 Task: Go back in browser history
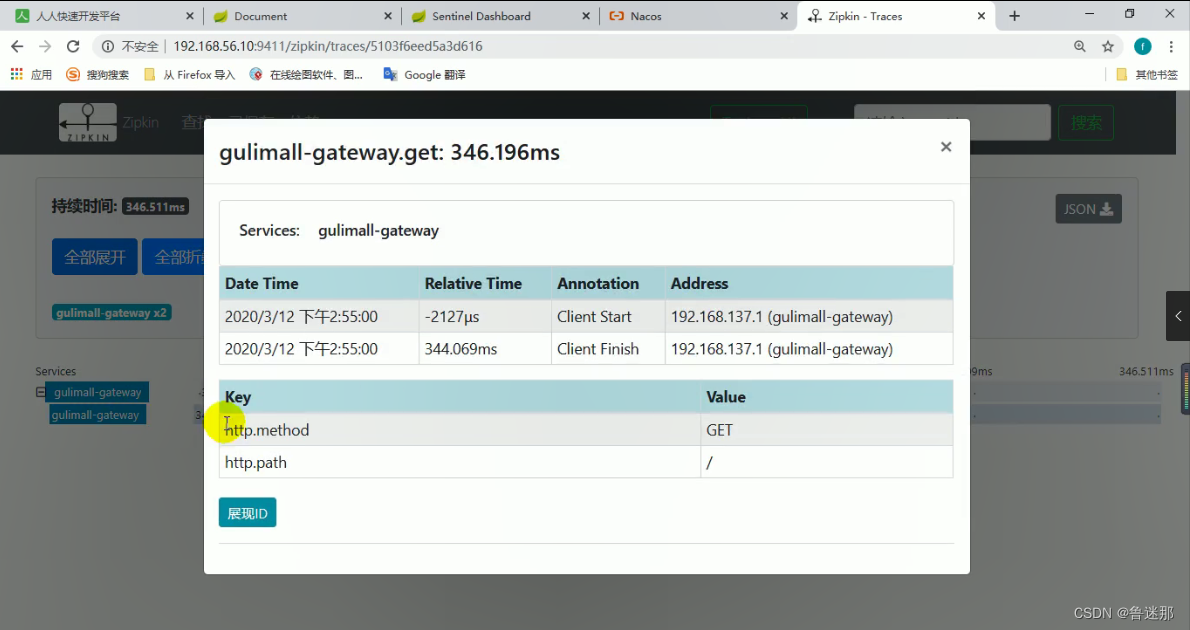17,46
